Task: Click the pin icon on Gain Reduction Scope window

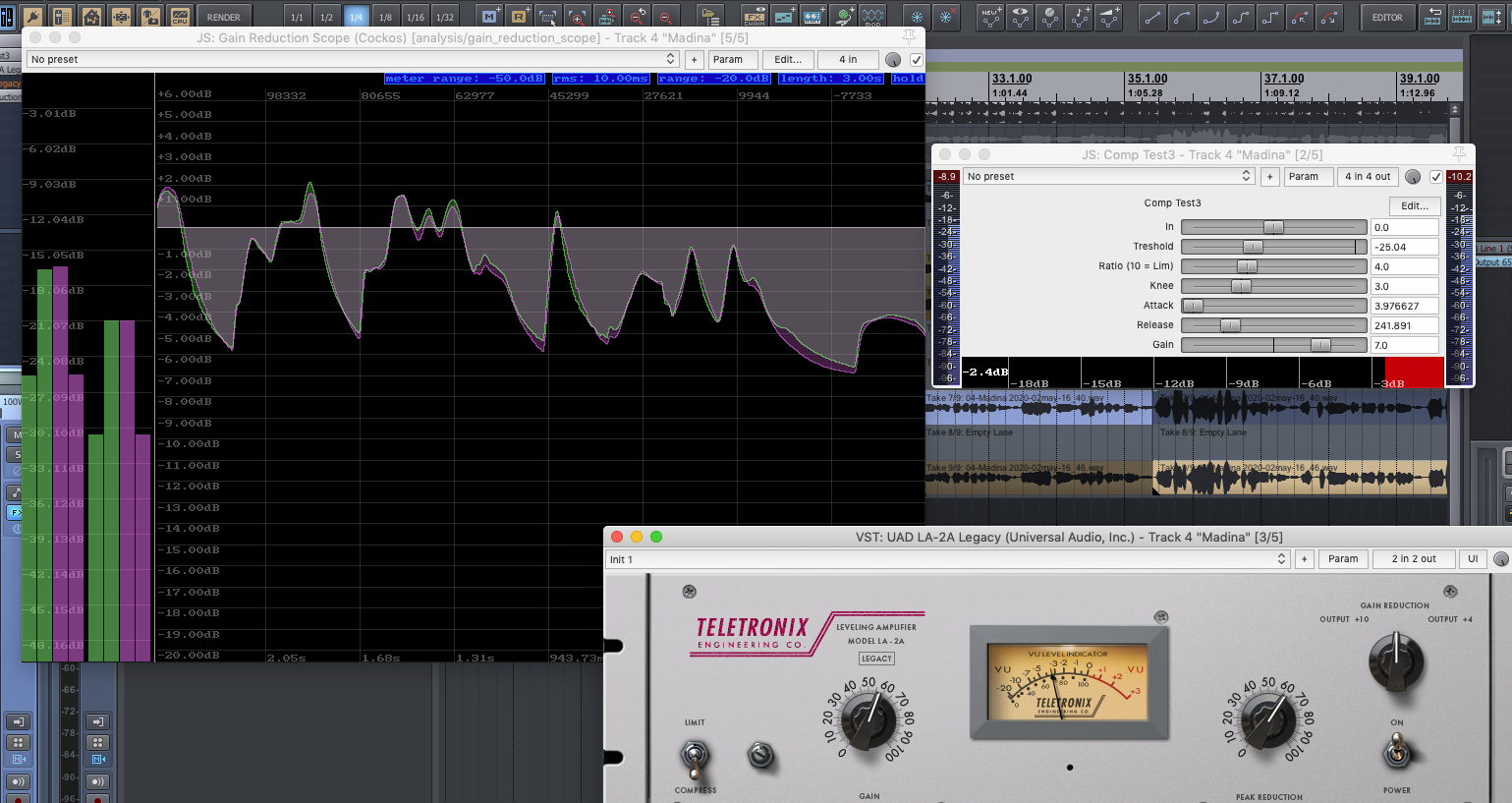Action: 910,36
